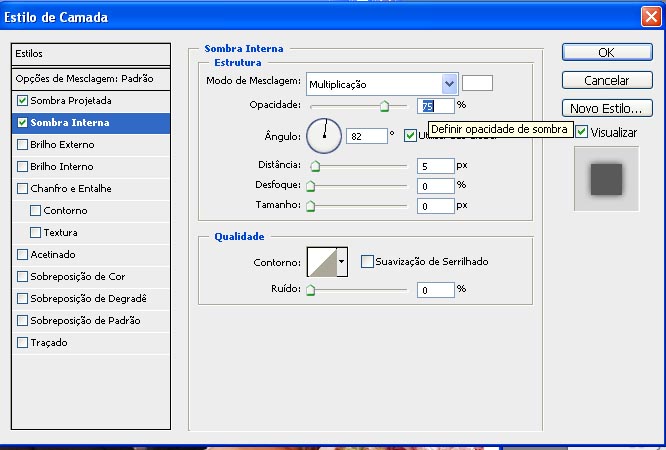Open the Modo de Mesclagem dropdown
666x450 pixels.
[449, 84]
